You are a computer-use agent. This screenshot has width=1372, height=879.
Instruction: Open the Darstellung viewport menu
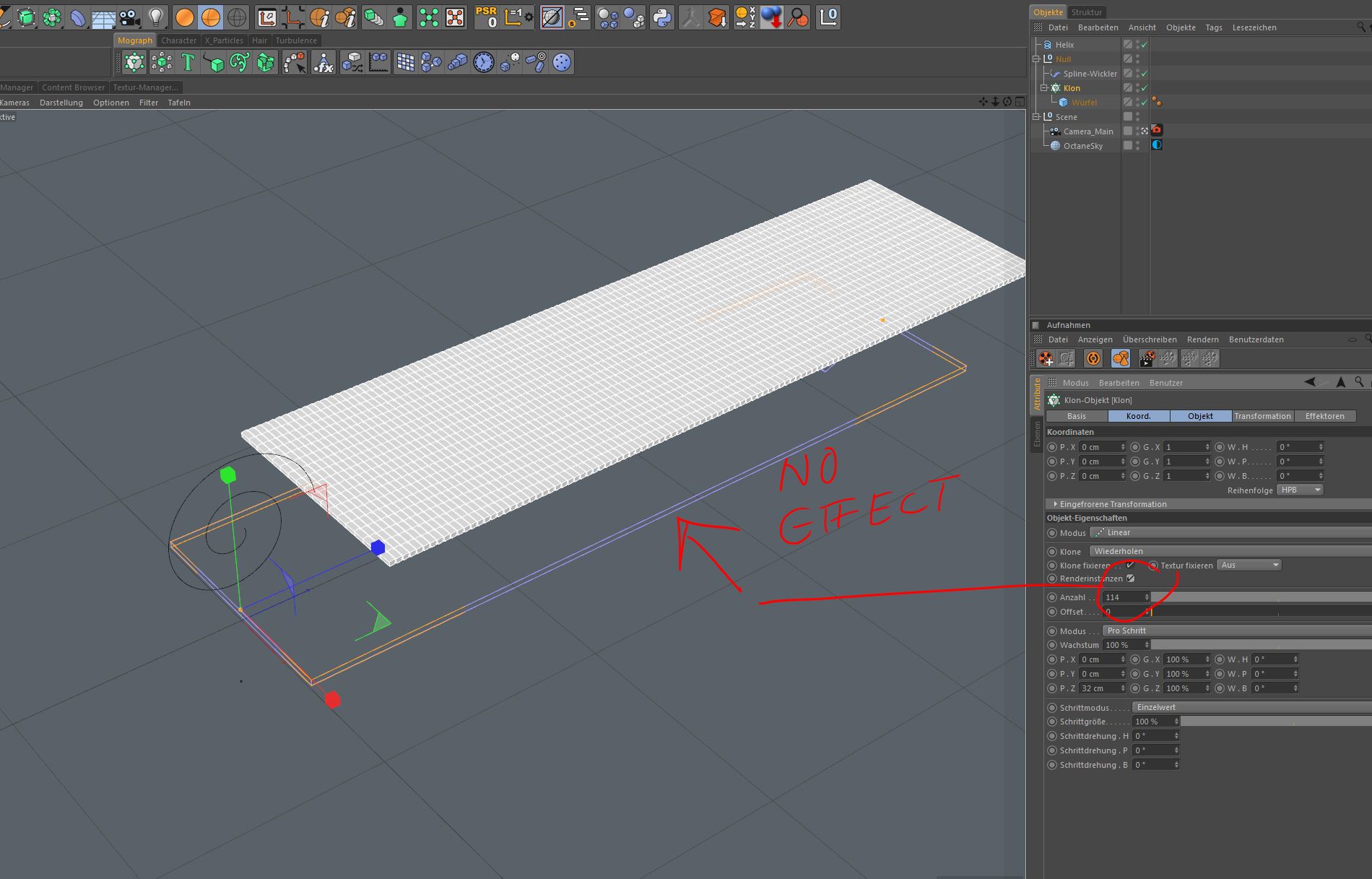(61, 103)
